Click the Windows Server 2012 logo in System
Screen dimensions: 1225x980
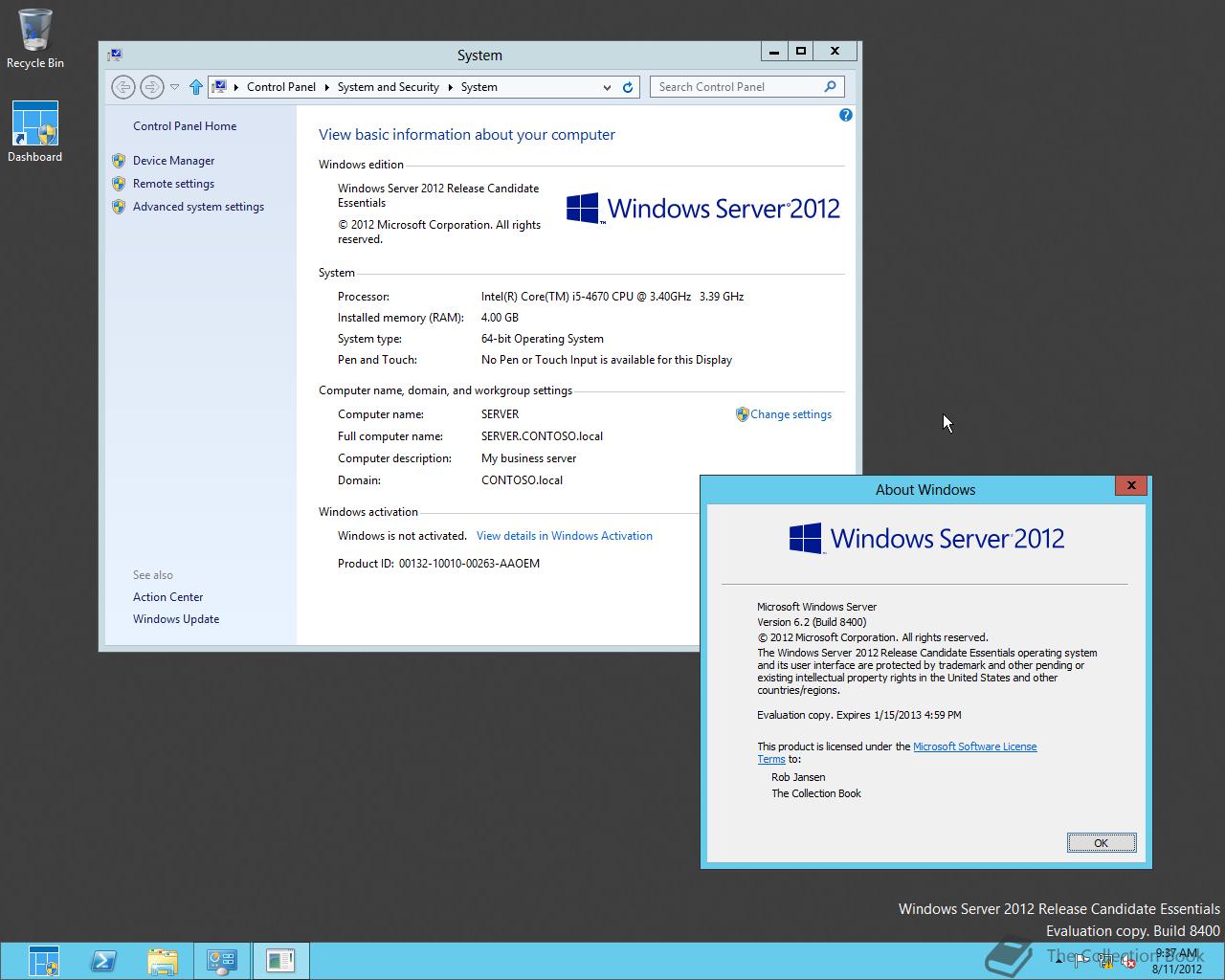click(702, 209)
